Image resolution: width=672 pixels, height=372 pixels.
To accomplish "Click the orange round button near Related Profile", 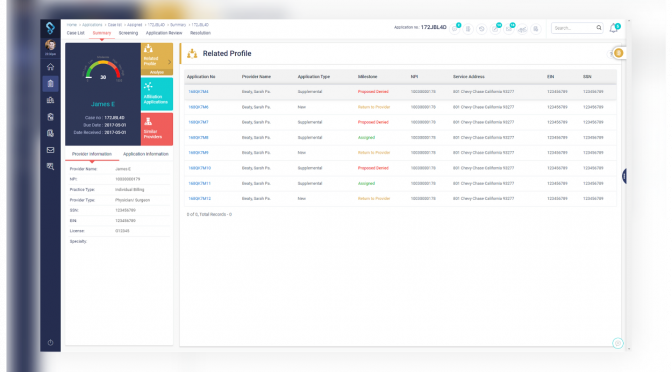I will click(618, 53).
